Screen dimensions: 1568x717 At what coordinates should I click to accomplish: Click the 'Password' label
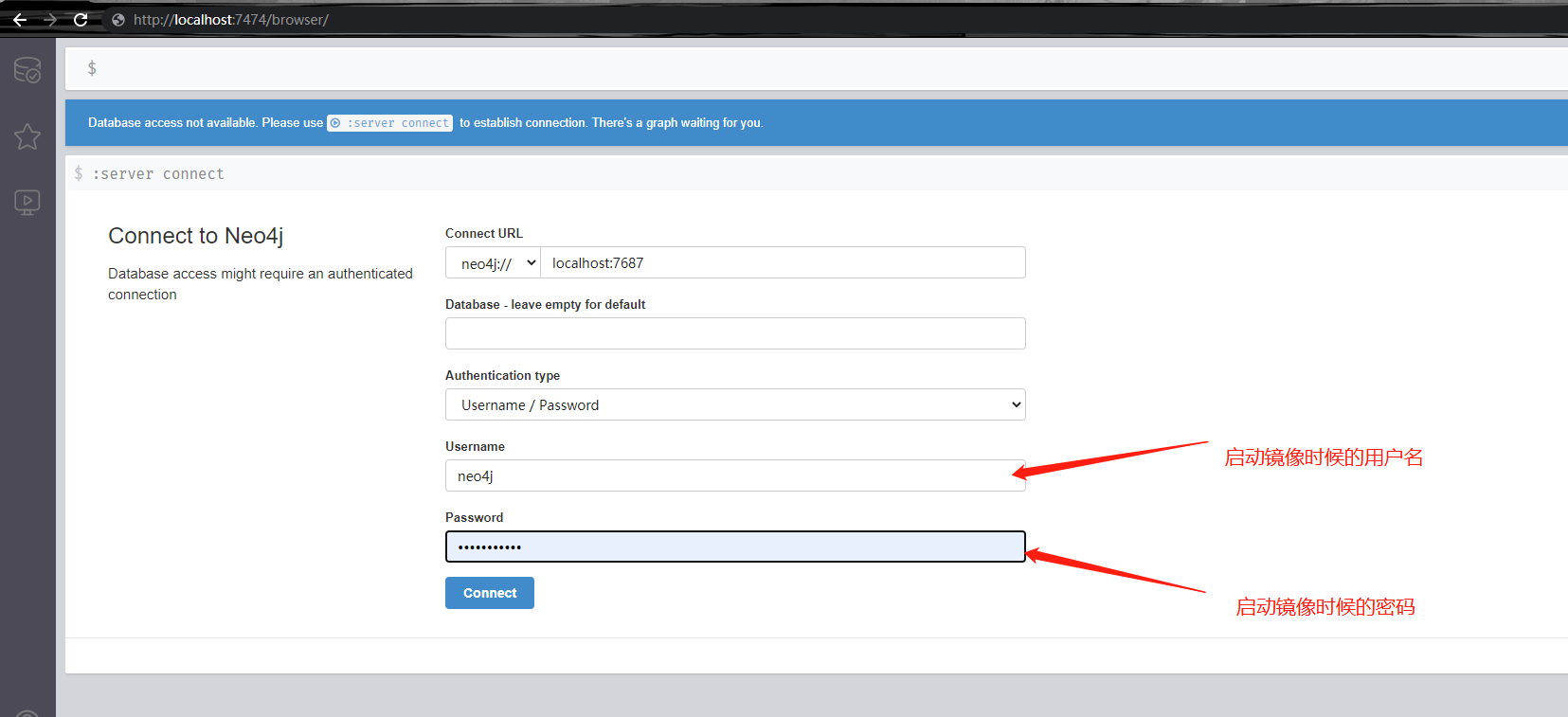475,517
